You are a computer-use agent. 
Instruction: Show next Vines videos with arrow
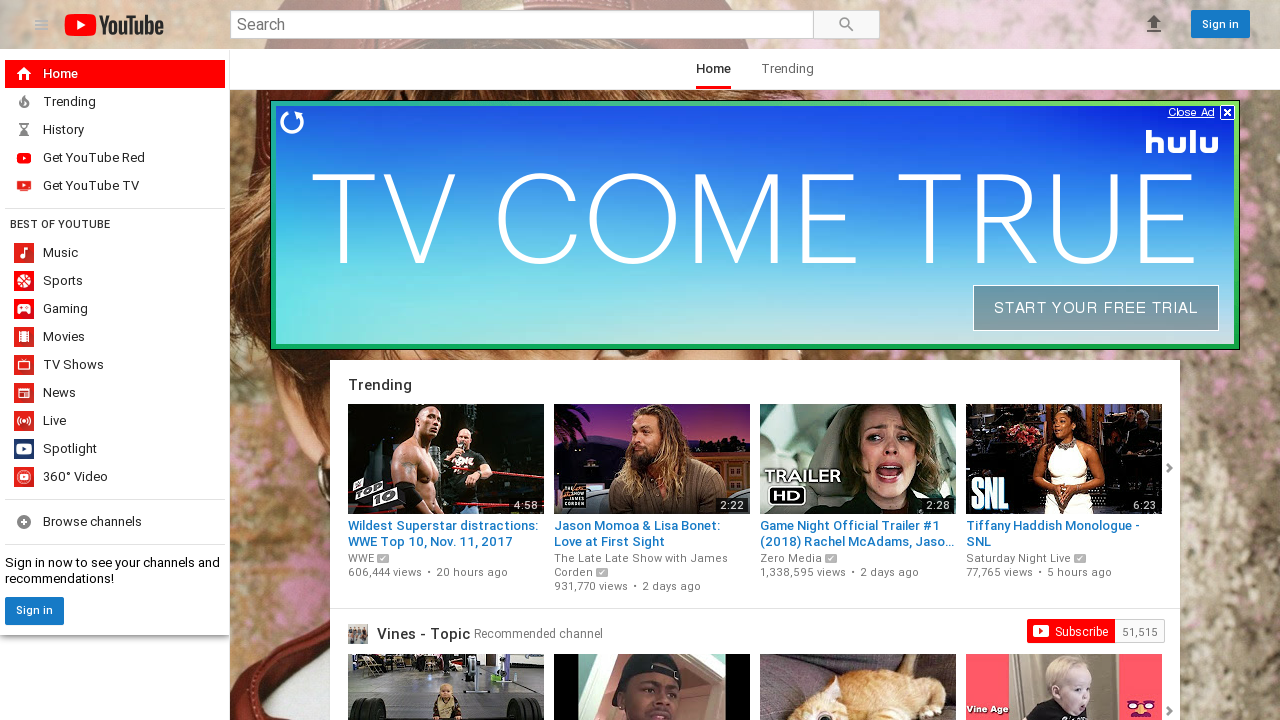1169,711
